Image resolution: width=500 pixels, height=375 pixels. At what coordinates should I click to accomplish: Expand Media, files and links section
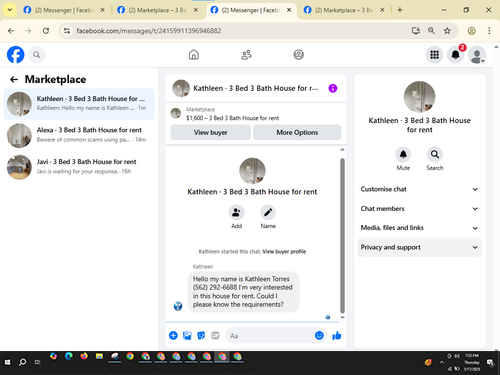pyautogui.click(x=419, y=228)
